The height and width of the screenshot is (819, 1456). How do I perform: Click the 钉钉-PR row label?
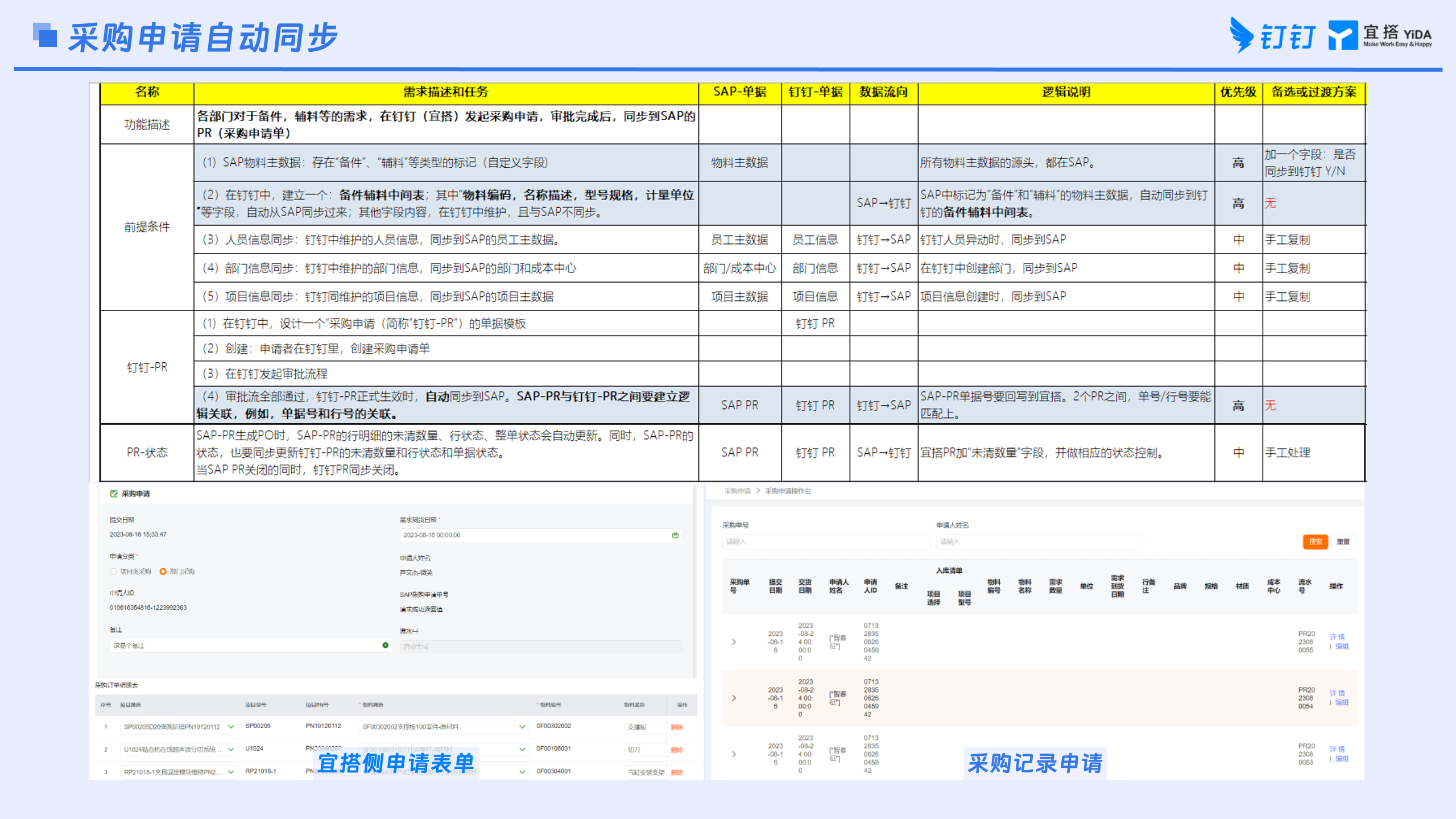coord(147,367)
